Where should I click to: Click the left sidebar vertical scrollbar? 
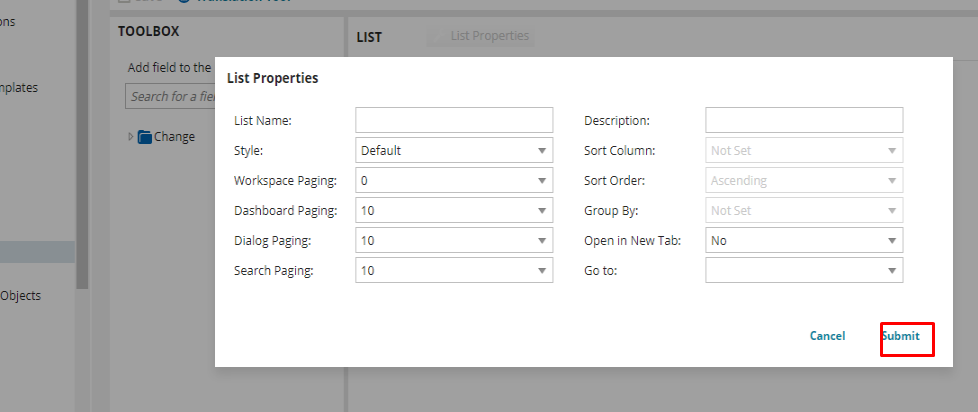(82, 150)
